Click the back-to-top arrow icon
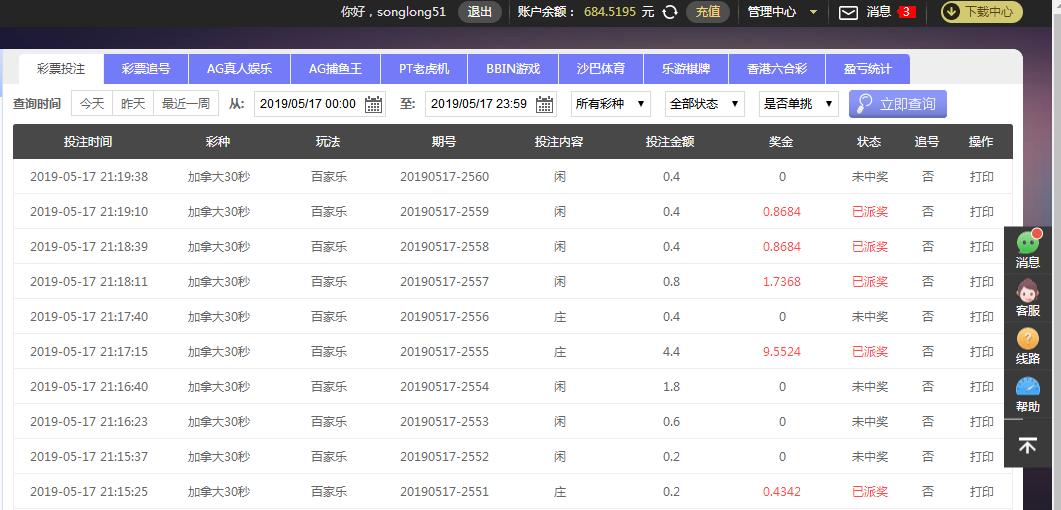Screen dimensions: 1061x510 [1027, 445]
